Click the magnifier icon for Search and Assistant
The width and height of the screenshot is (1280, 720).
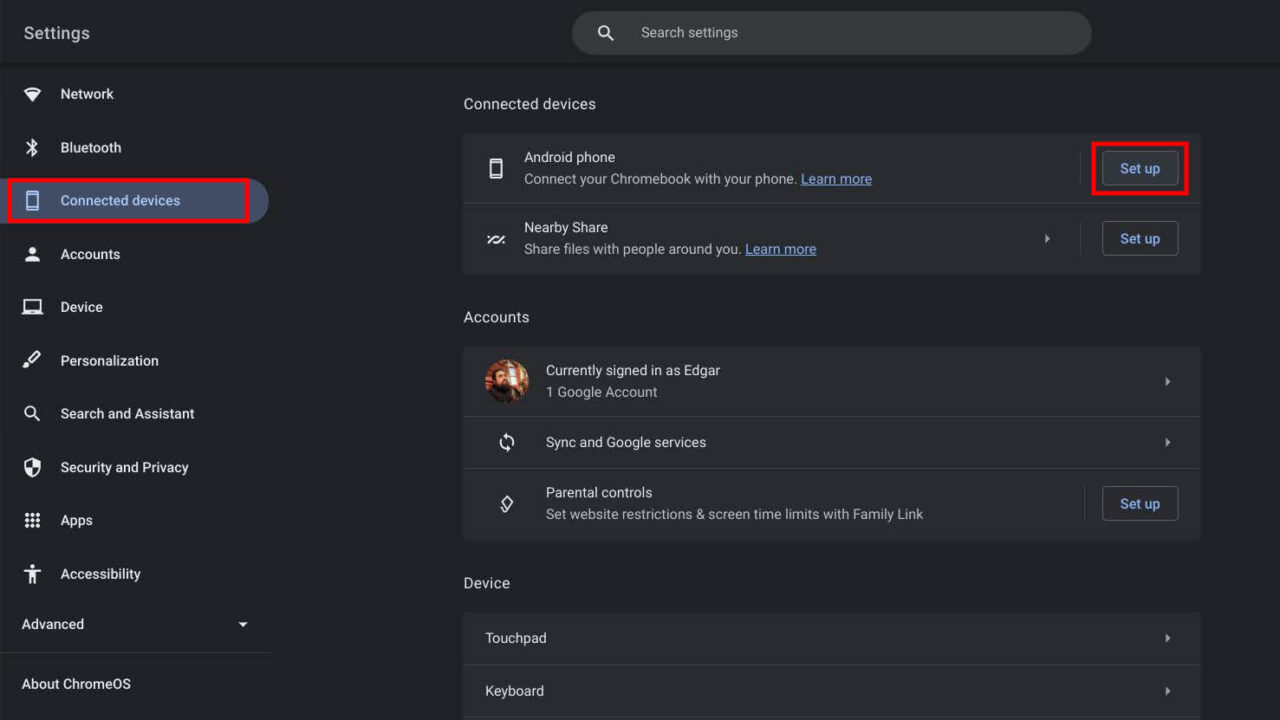pyautogui.click(x=32, y=414)
